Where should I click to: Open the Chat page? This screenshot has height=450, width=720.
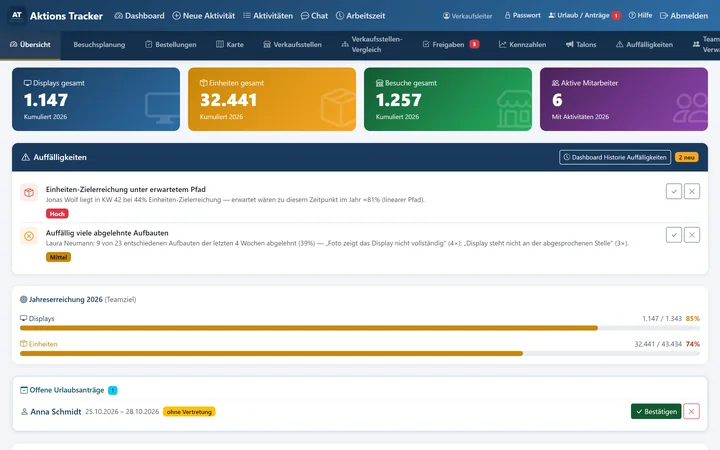click(315, 16)
